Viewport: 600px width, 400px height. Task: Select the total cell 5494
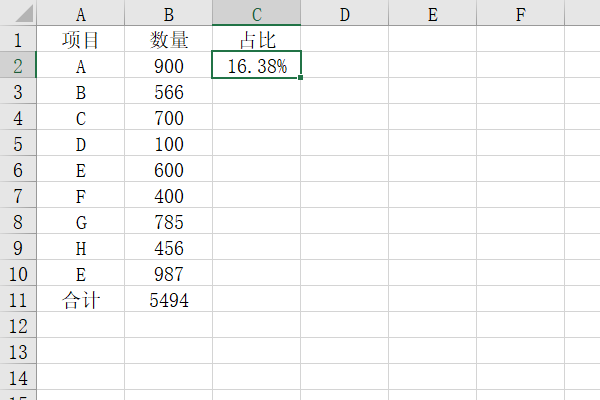tap(168, 299)
